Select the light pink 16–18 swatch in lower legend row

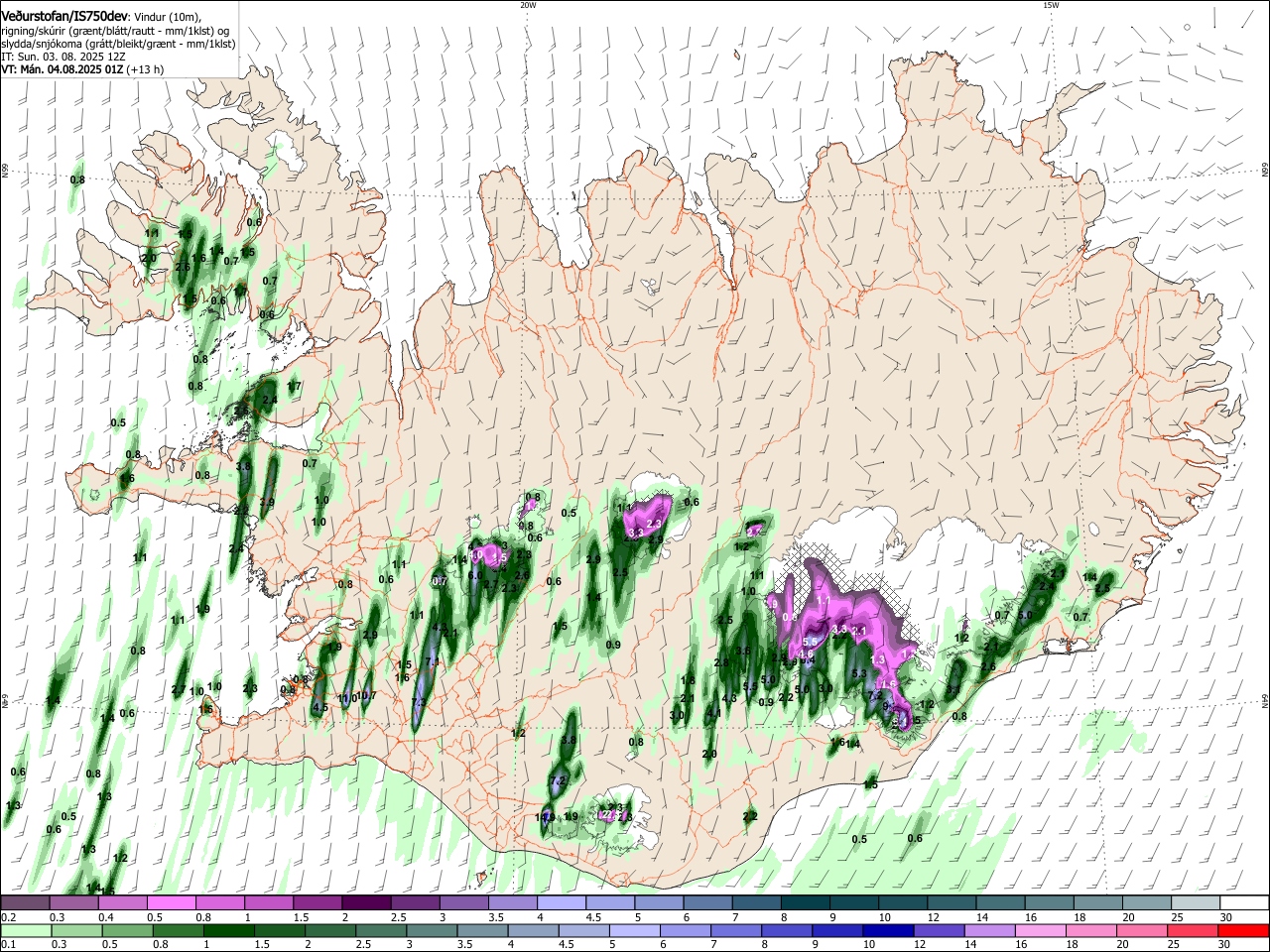click(x=1041, y=930)
